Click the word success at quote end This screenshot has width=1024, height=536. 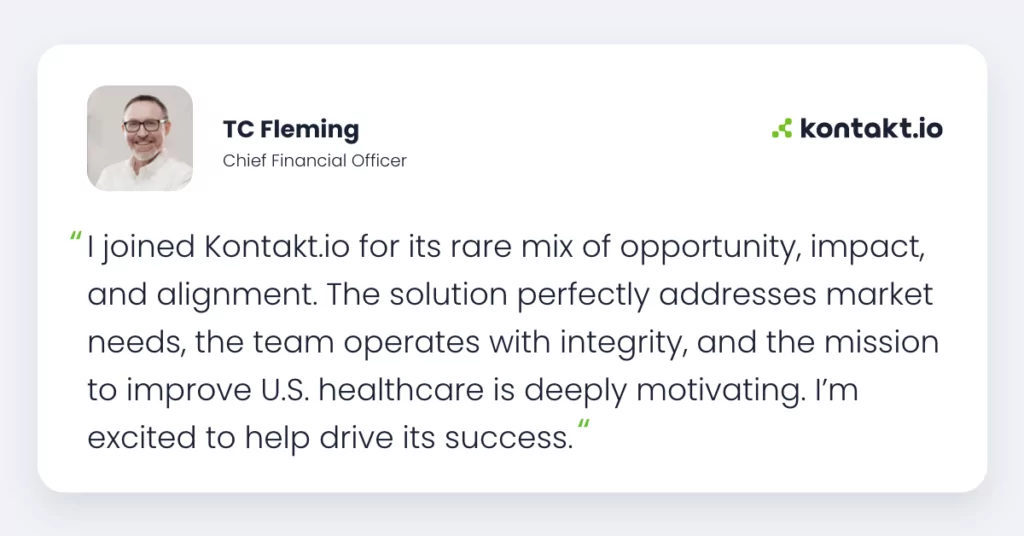(509, 438)
